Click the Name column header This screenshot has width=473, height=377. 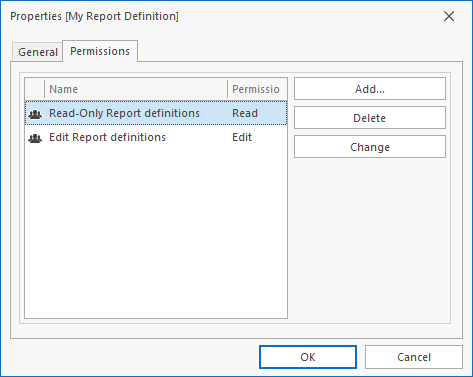(136, 89)
